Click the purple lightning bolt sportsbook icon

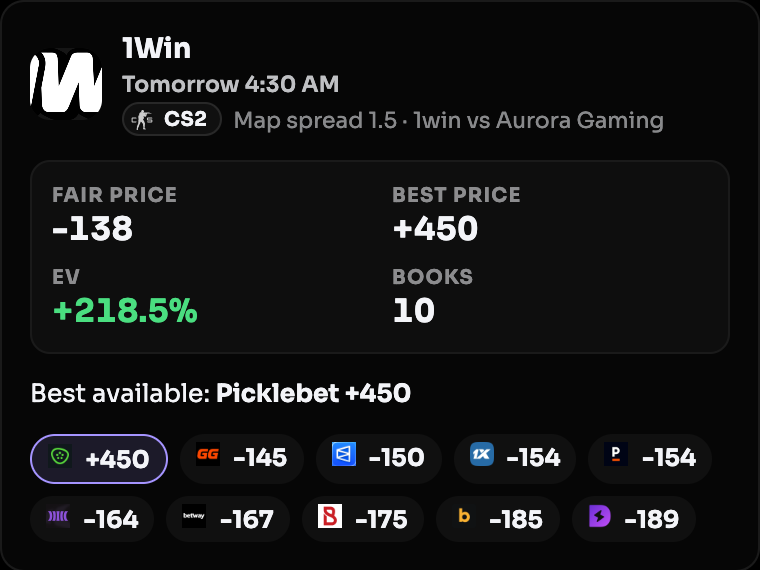coord(600,516)
